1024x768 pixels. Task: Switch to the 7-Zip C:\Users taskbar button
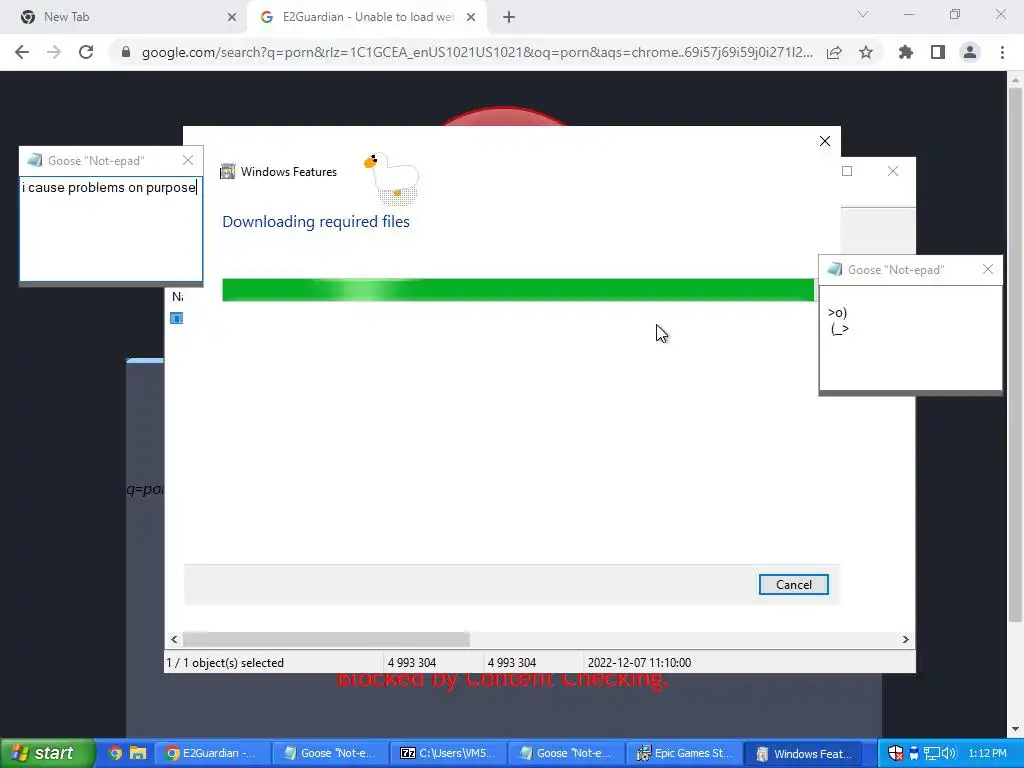(448, 753)
